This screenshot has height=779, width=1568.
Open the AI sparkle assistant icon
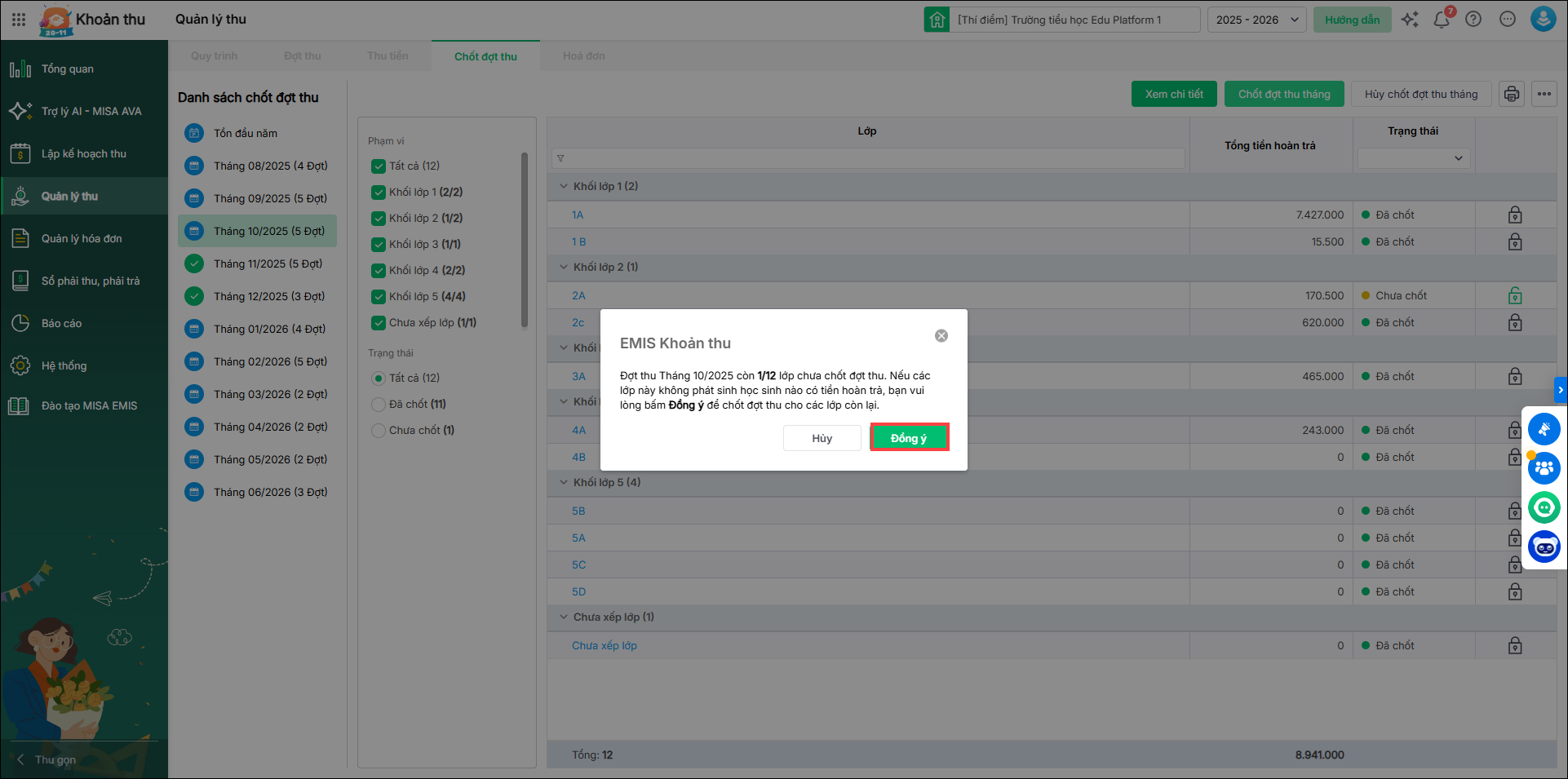1410,20
